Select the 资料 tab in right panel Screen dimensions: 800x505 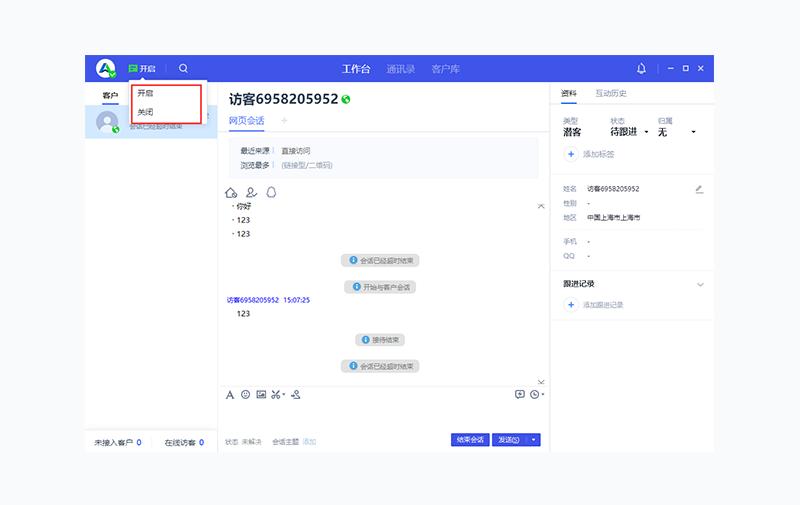pos(568,93)
